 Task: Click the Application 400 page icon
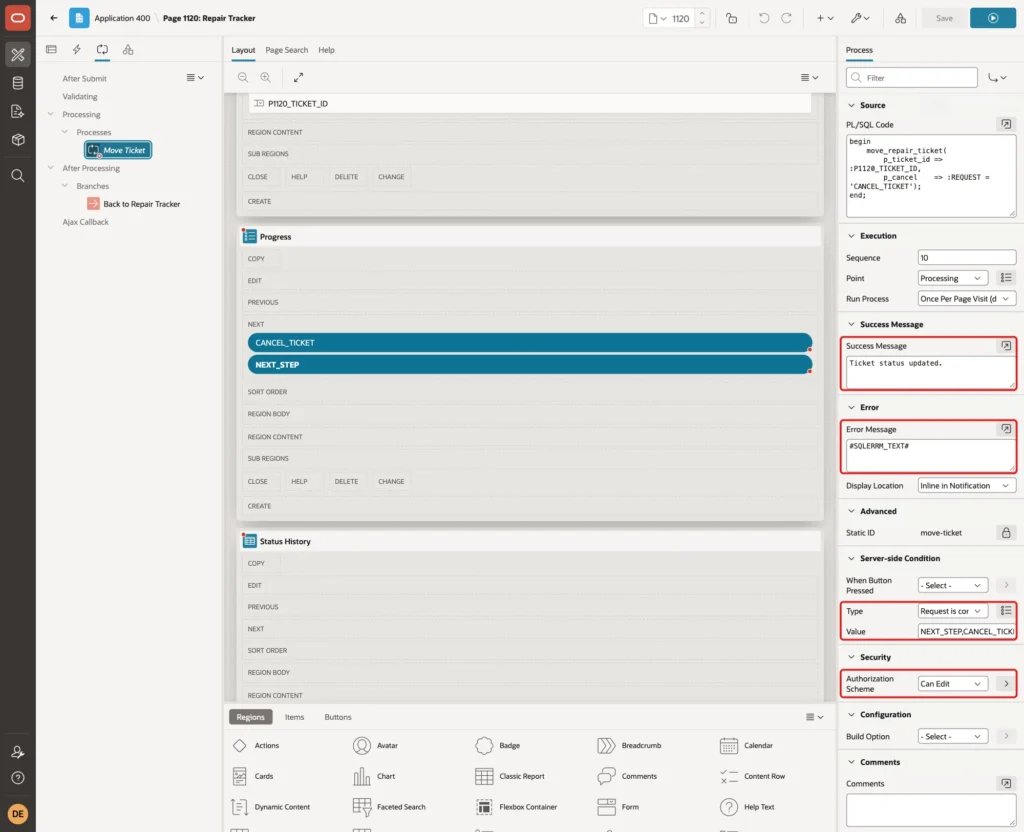click(79, 18)
